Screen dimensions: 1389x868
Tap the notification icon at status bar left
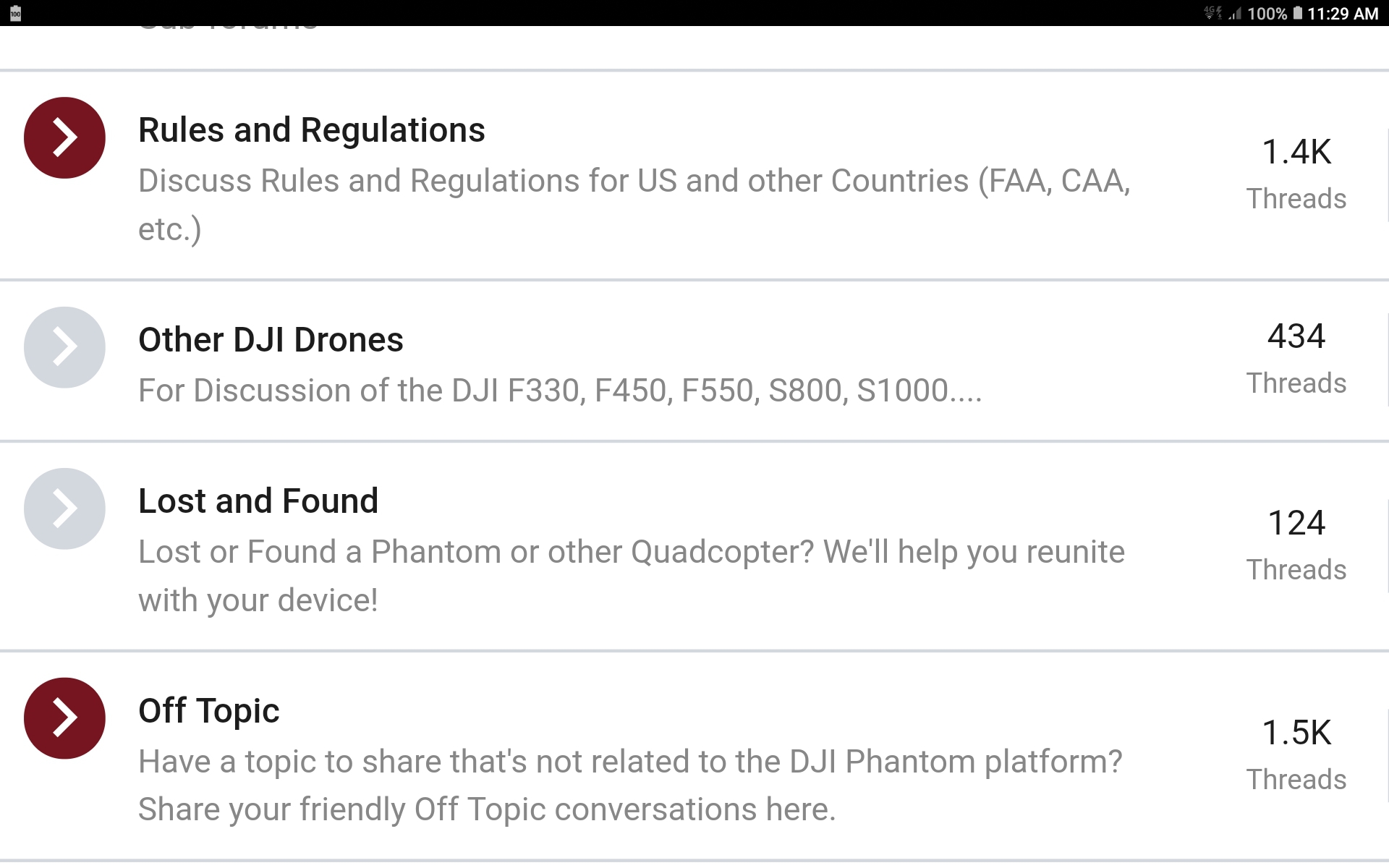15,13
